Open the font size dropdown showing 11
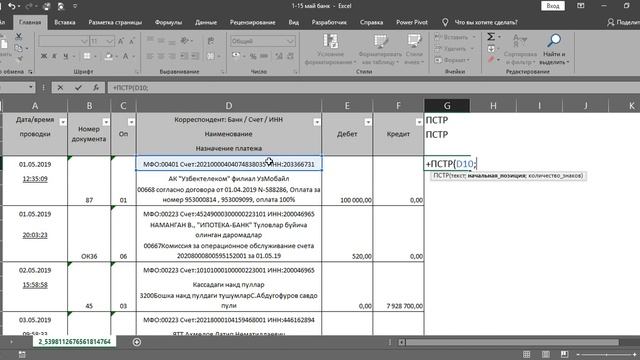640x360 pixels. coord(109,41)
